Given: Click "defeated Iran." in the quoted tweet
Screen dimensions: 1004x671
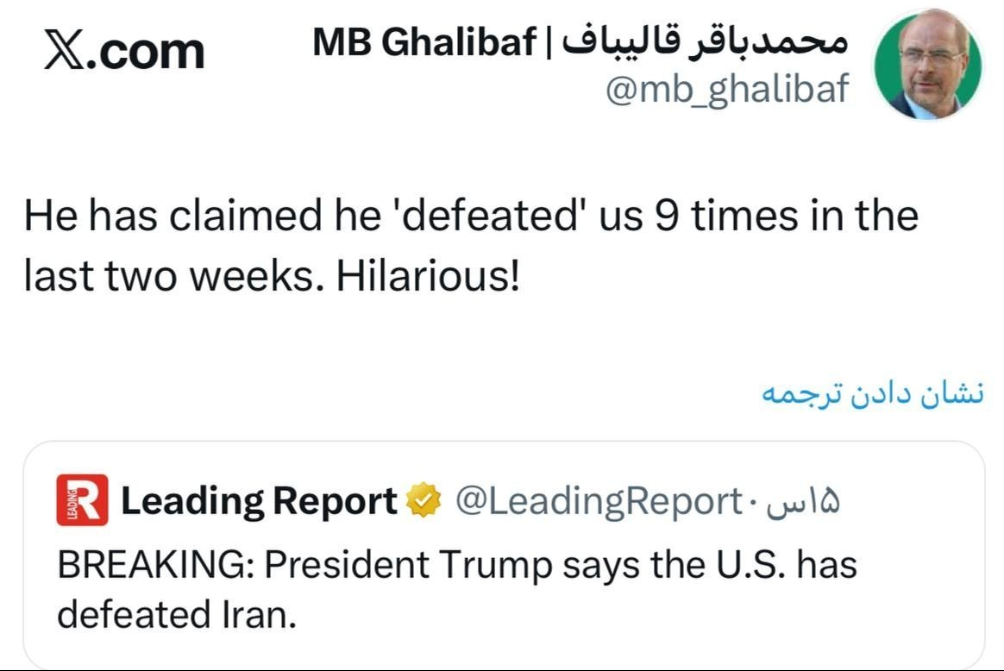Looking at the screenshot, I should (177, 612).
